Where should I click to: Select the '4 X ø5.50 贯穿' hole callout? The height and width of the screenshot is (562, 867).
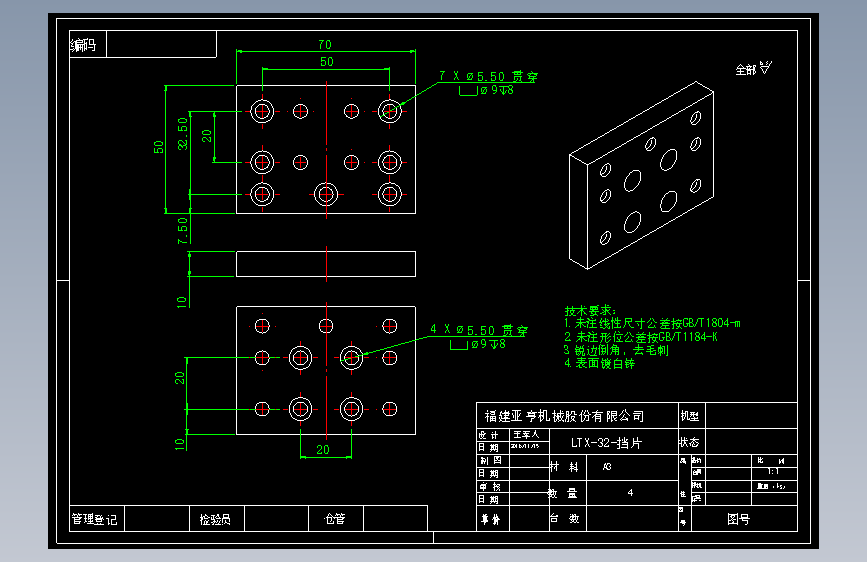tap(479, 330)
